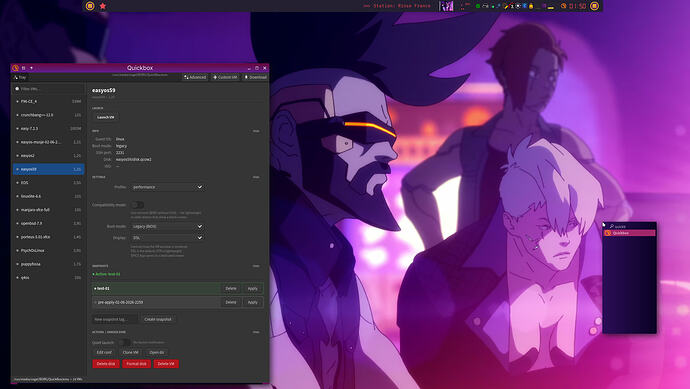Viewport: 690px width, 389px height.
Task: Collapse the Info section with Hide
Action: tap(256, 131)
